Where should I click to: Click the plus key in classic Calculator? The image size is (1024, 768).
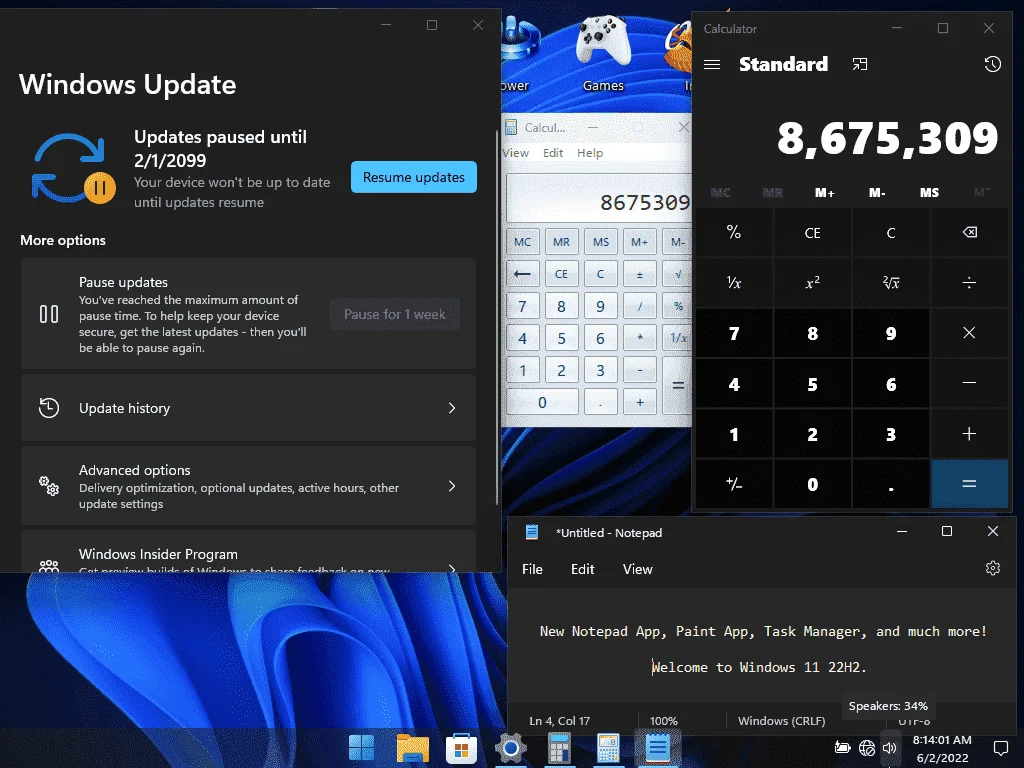click(640, 402)
